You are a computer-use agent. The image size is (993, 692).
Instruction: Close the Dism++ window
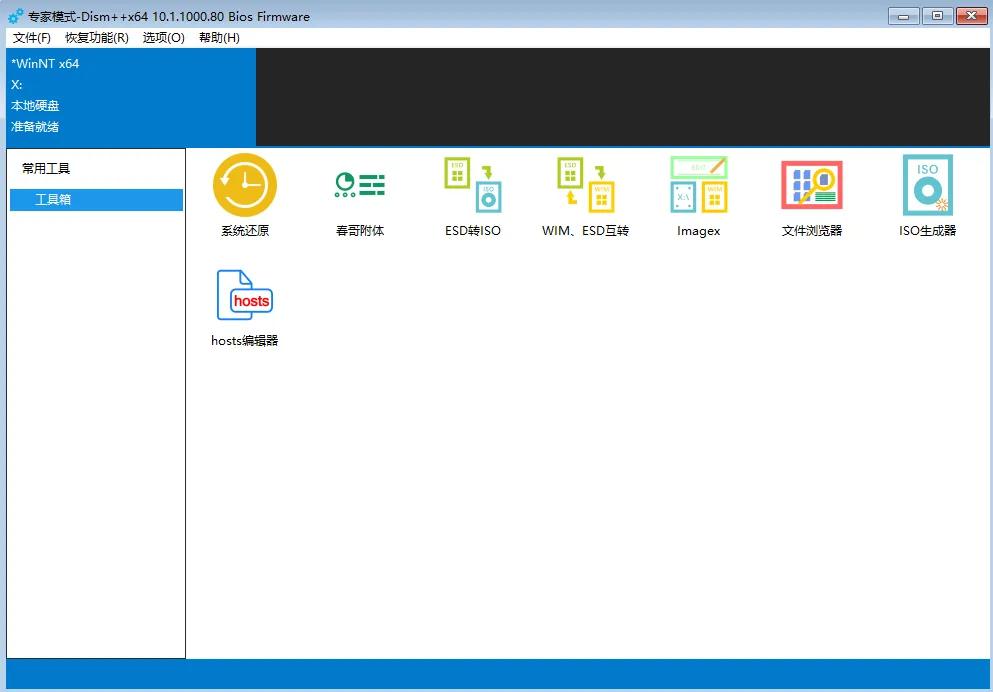point(971,15)
